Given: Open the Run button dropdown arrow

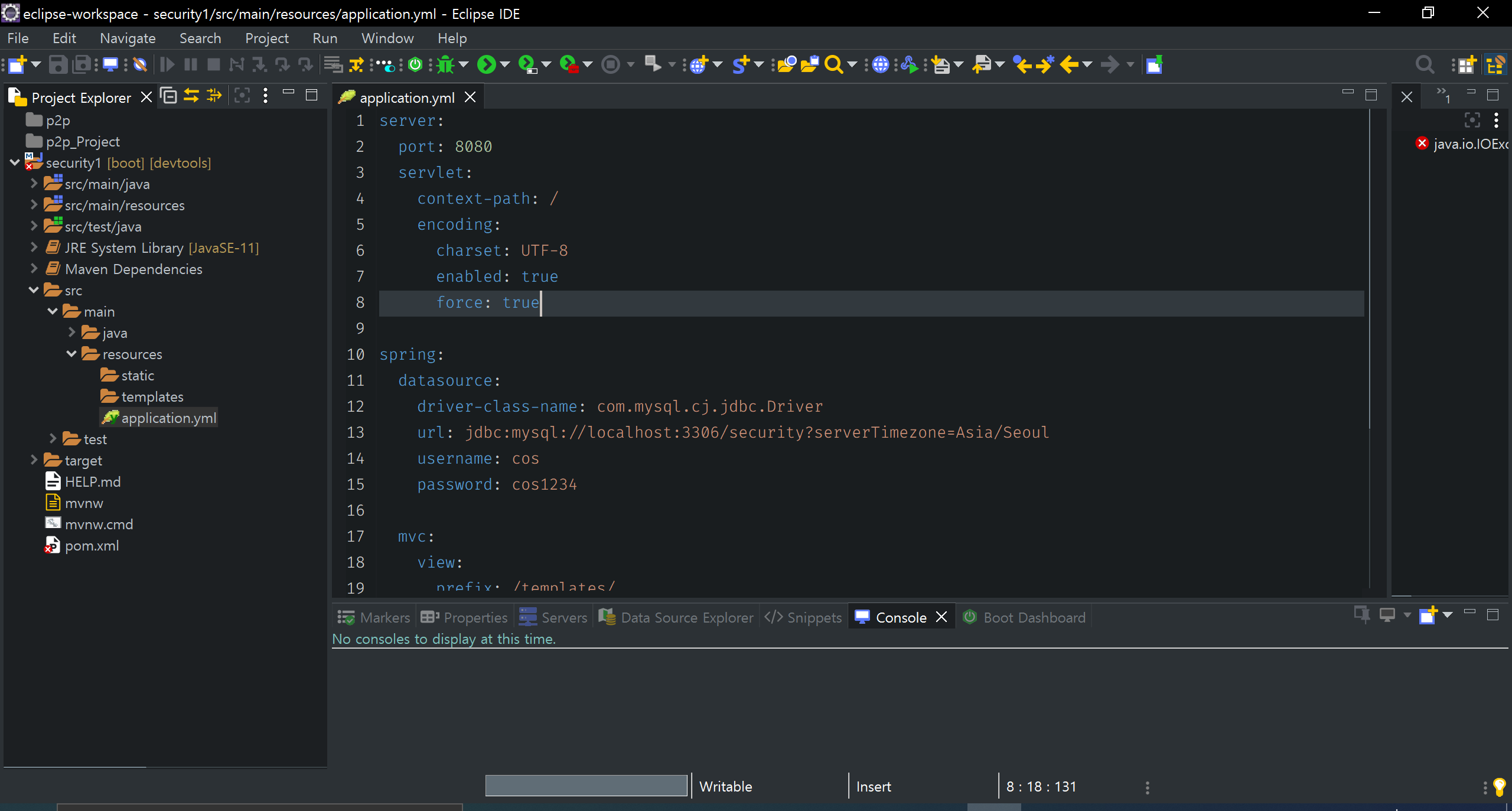Looking at the screenshot, I should click(x=505, y=64).
